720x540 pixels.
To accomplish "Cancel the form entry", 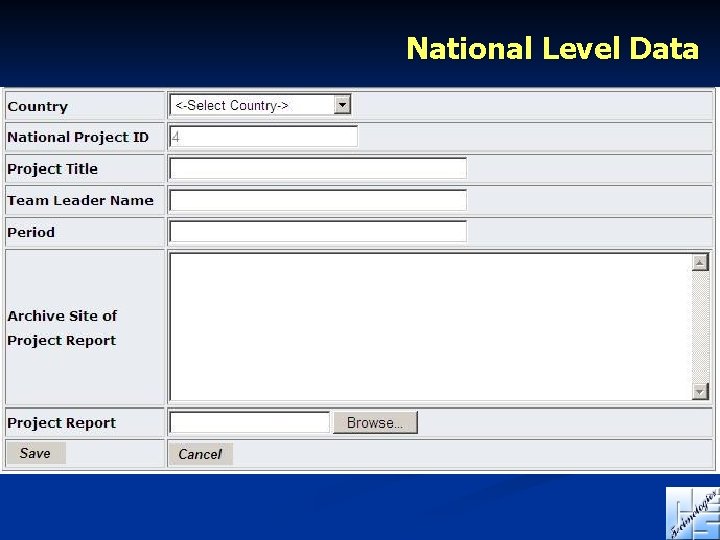I will click(x=201, y=454).
